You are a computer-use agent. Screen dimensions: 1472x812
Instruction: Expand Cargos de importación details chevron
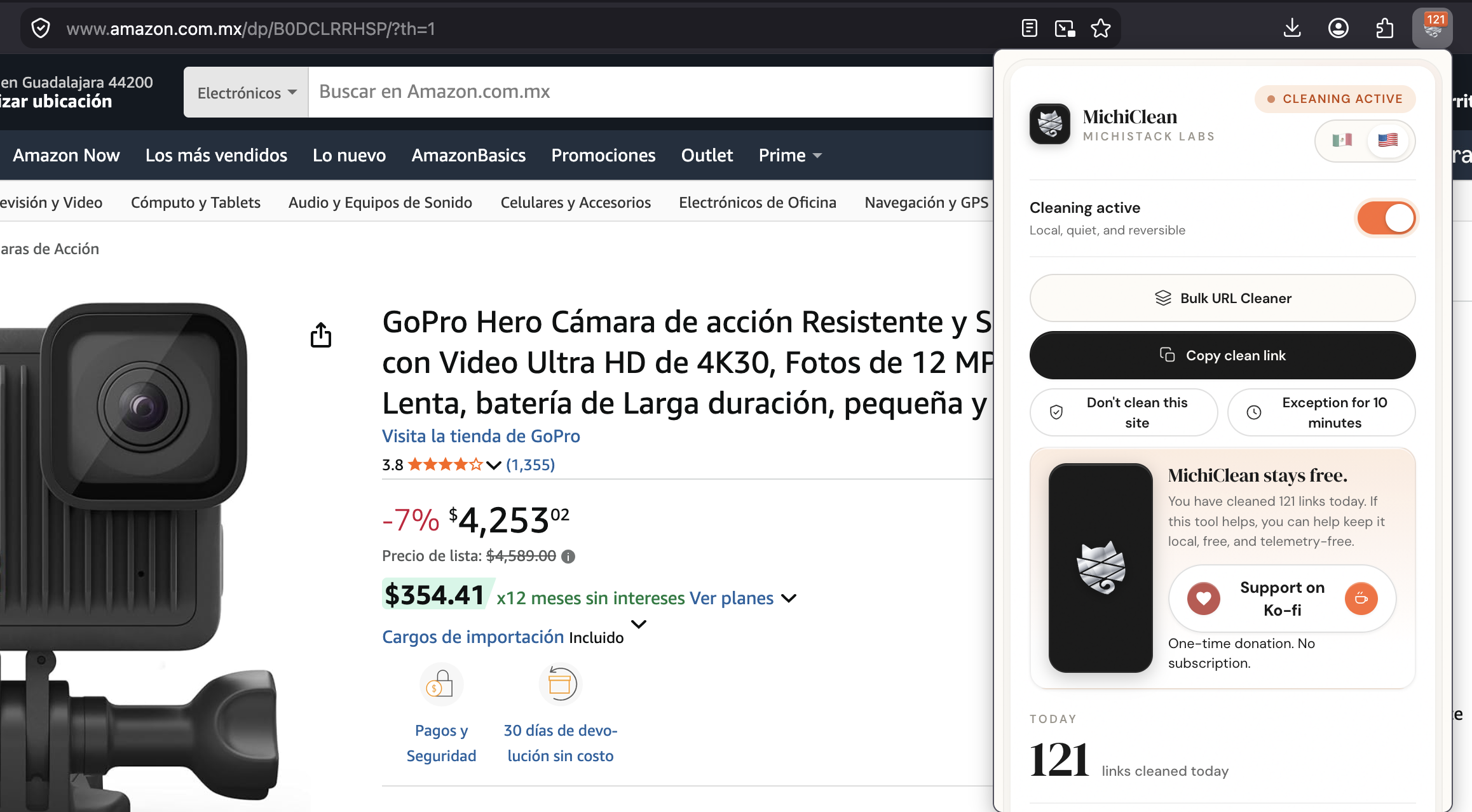[639, 625]
